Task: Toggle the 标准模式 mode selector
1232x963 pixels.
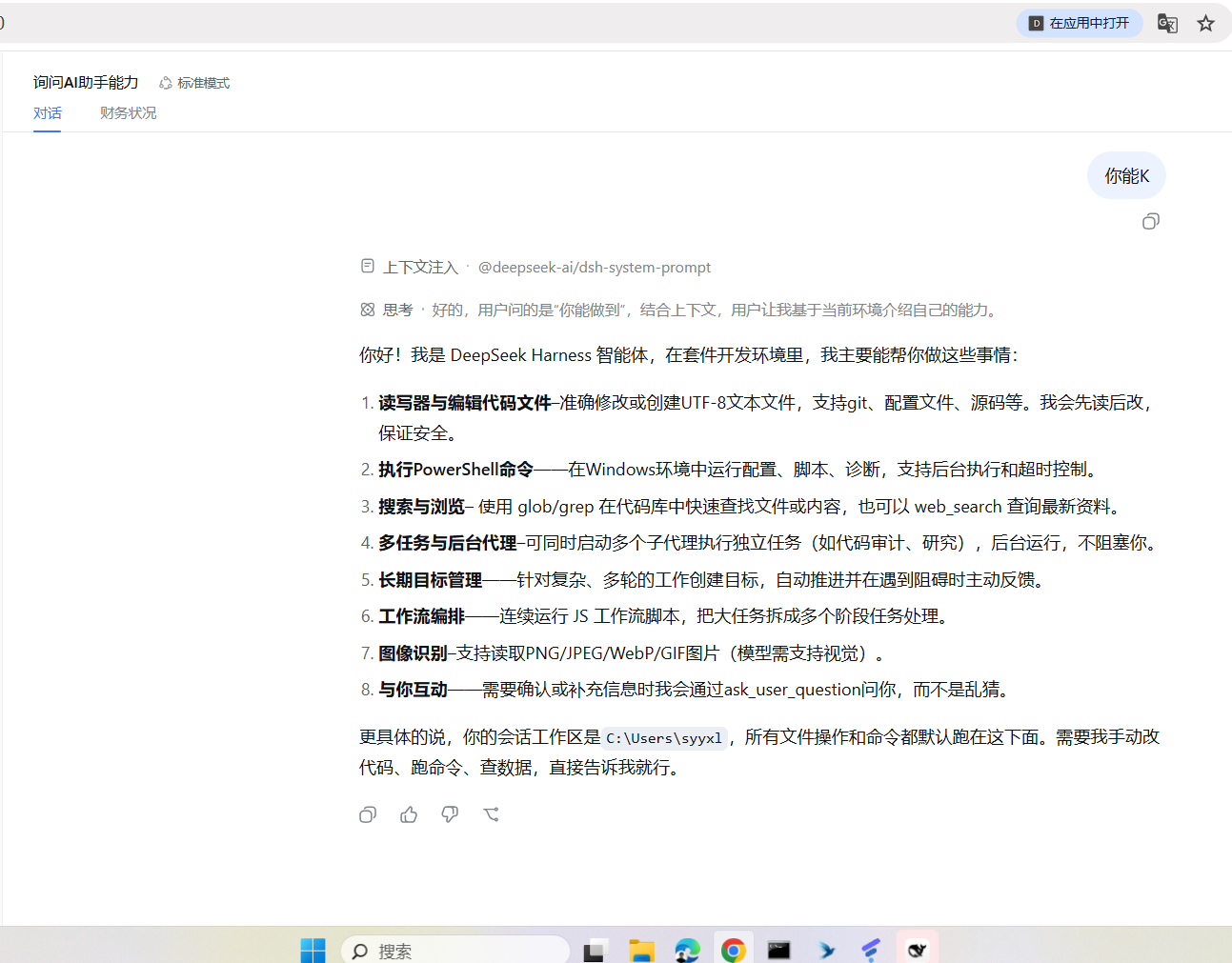Action: tap(194, 83)
